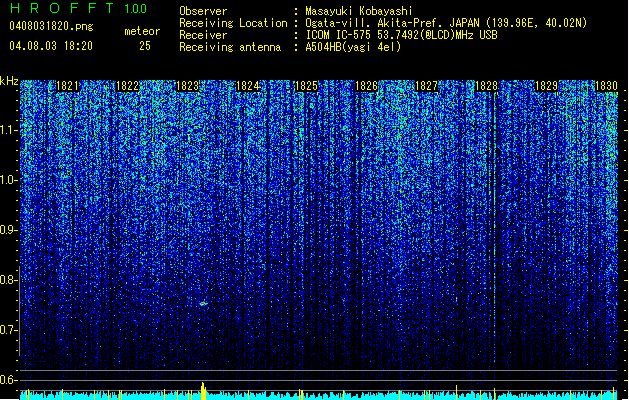
Task: Click the 1823 time marker
Action: click(187, 86)
